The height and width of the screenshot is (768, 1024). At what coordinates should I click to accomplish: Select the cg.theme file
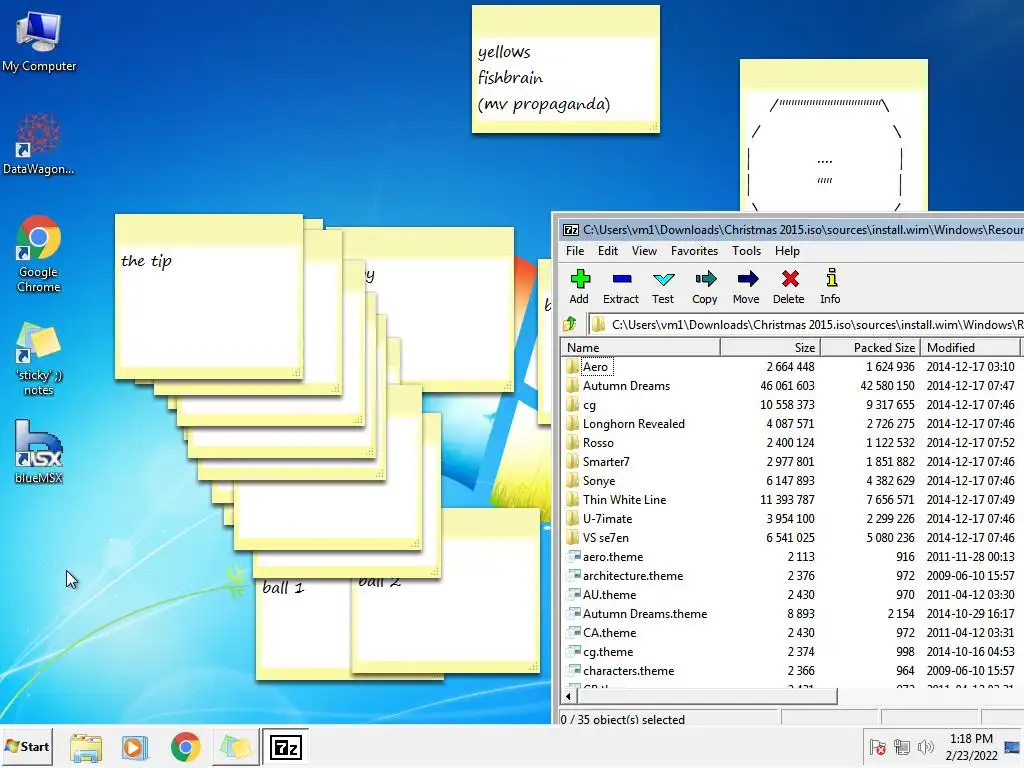(x=792, y=651)
